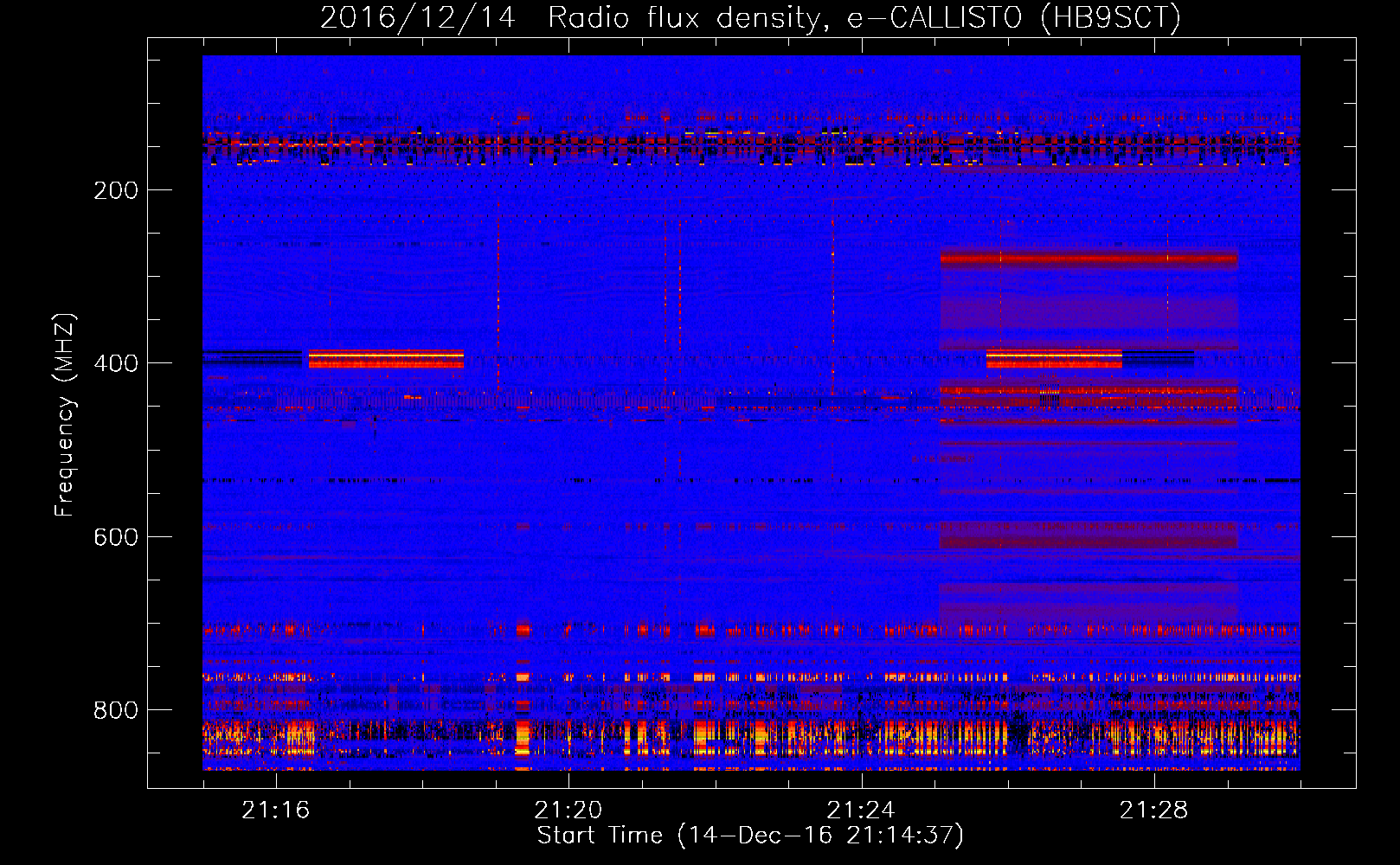Click the 'Frequency (MHZ)' y-axis label
Viewport: 1400px width, 865px height.
click(x=65, y=415)
